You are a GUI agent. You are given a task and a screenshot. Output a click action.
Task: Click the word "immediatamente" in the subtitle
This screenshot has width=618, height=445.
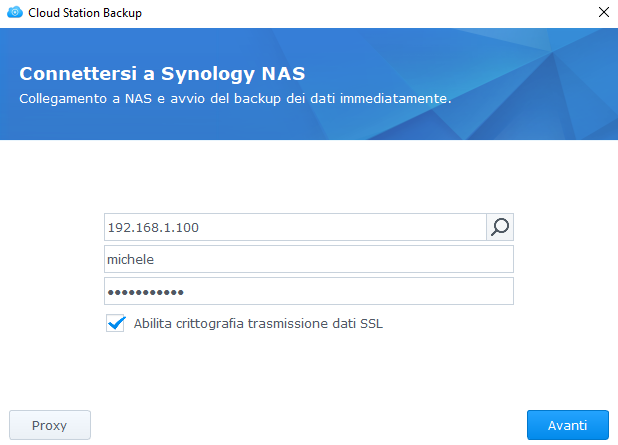point(398,99)
